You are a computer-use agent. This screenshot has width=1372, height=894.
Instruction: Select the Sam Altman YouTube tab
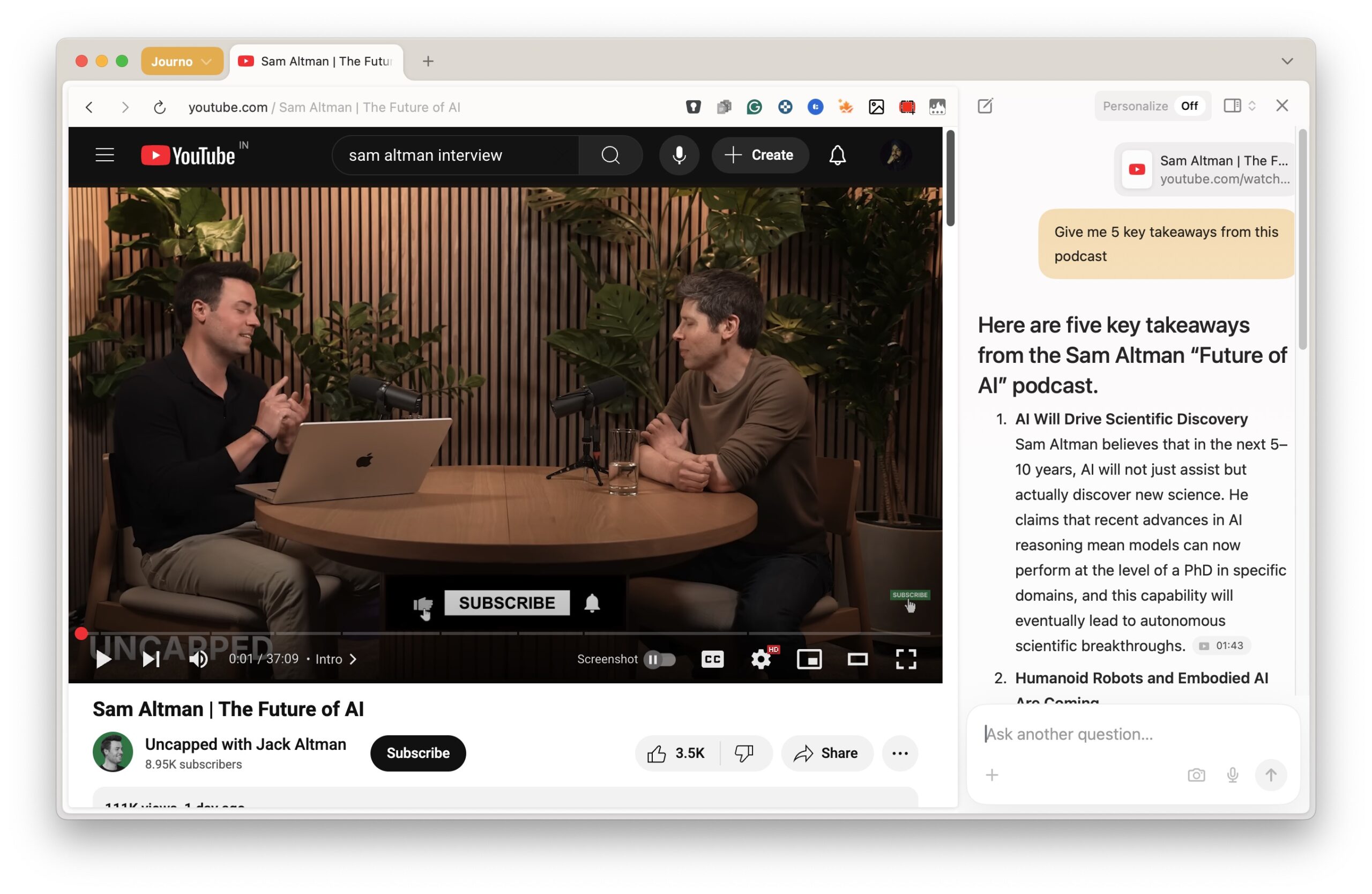point(317,61)
